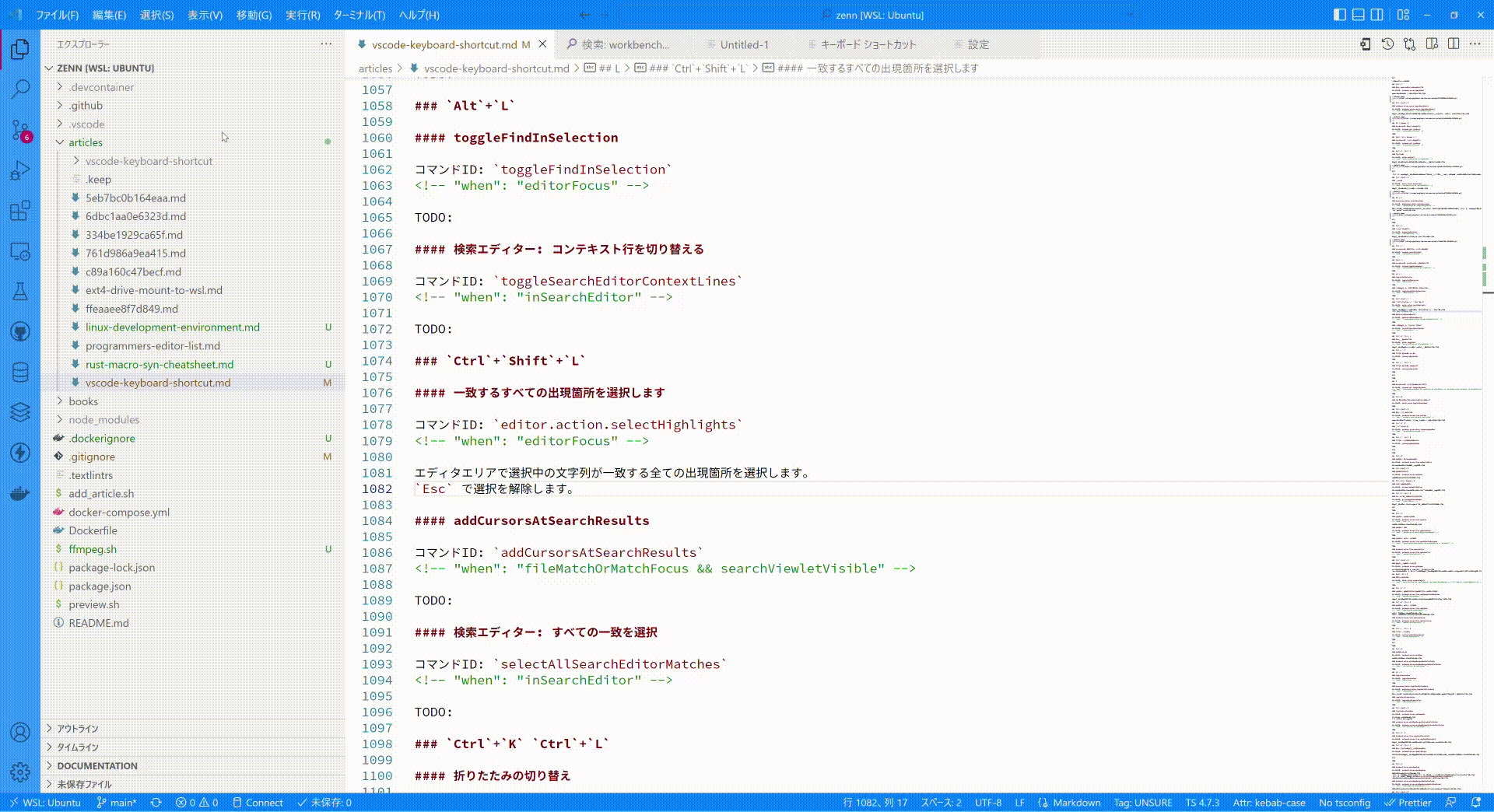Toggle the bottom panel visibility
This screenshot has width=1494, height=812.
click(1358, 15)
